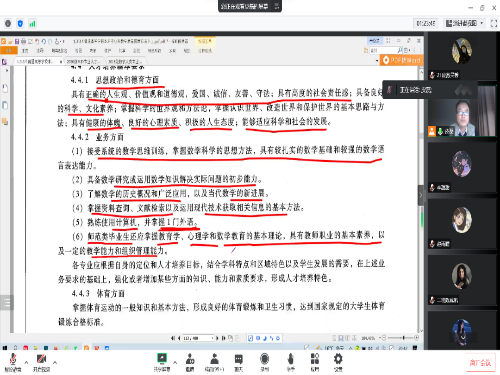This screenshot has width=500, height=375.
Task: Expand the video options arrow beside the camera
Action: point(55,362)
